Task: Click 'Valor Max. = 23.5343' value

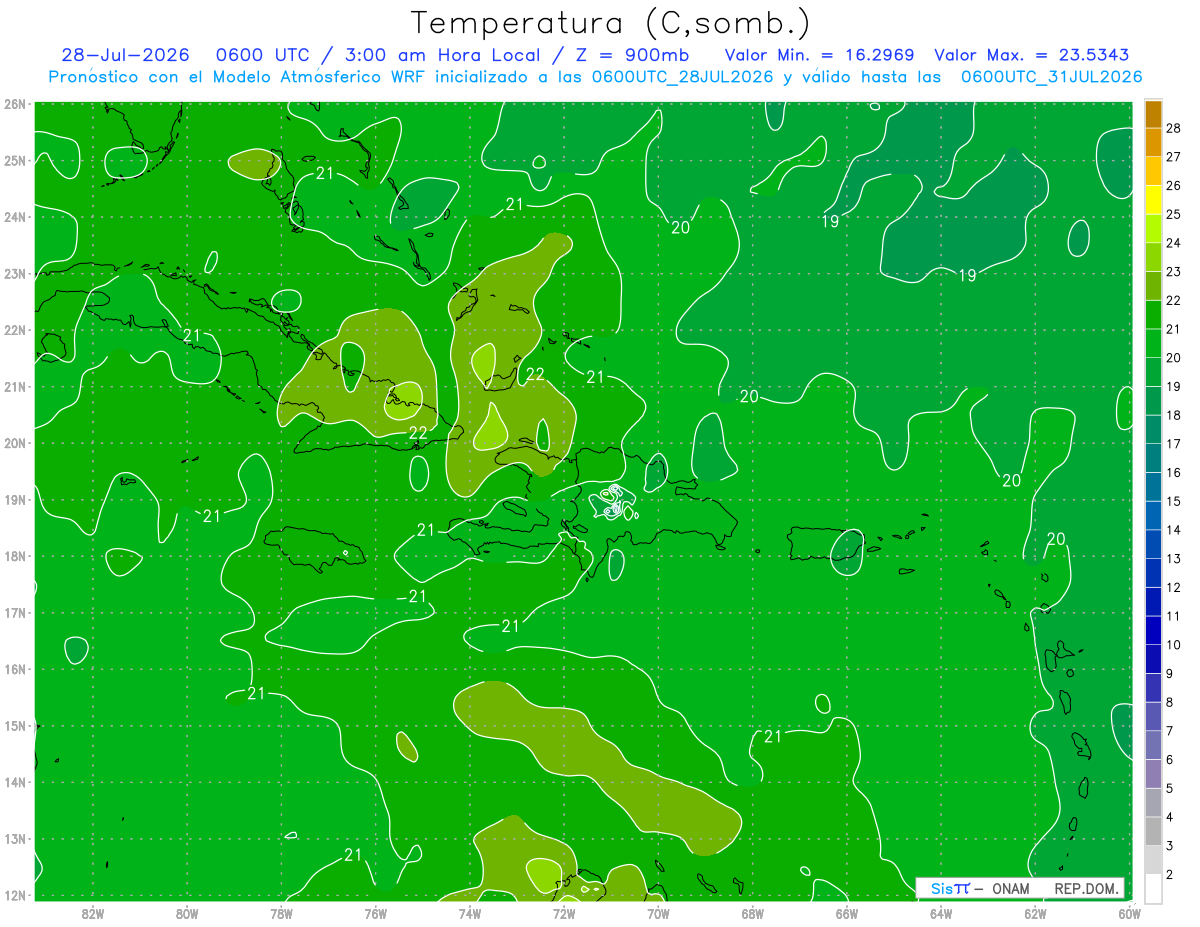Action: click(x=1033, y=55)
